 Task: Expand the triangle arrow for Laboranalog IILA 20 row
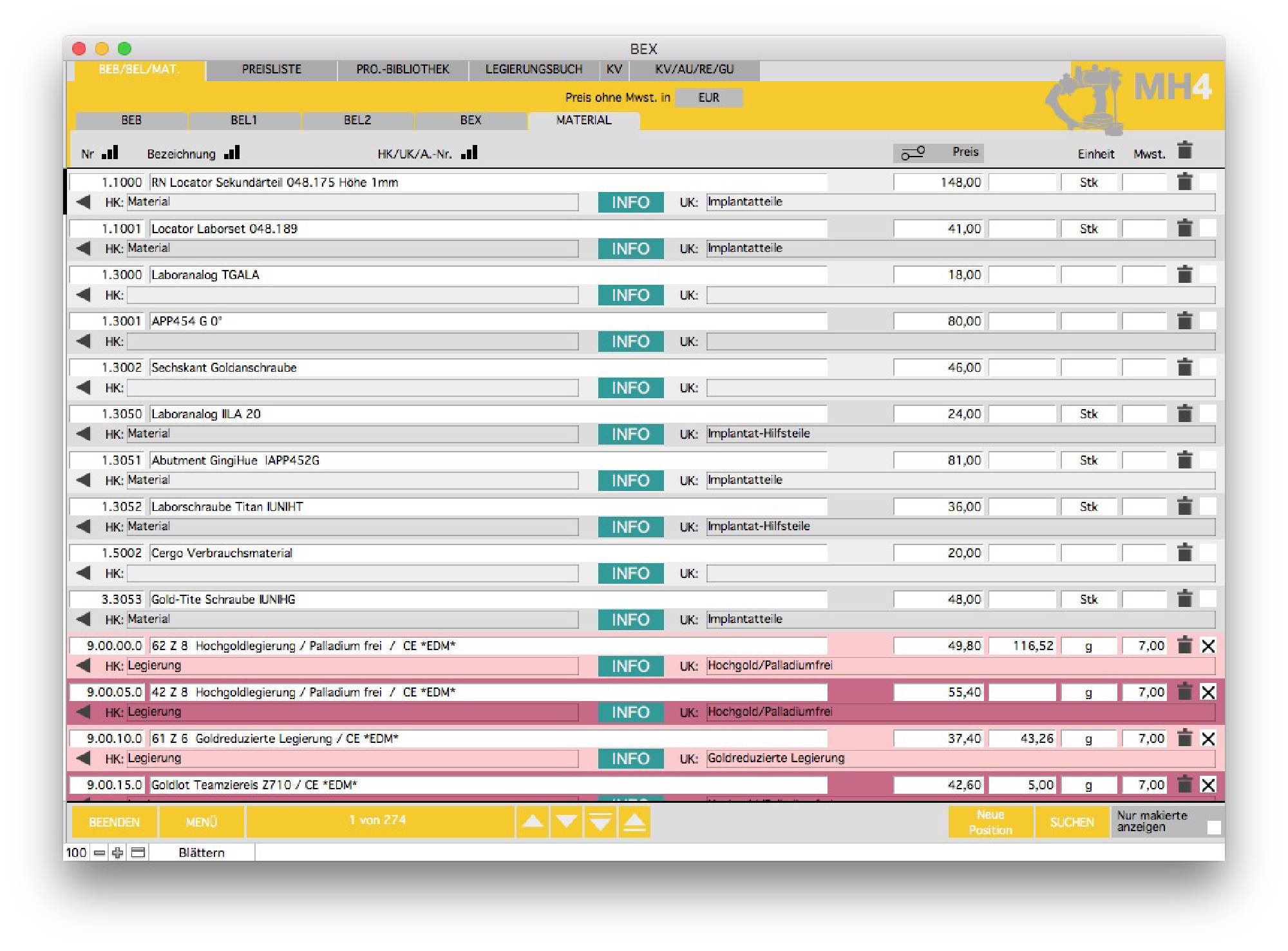pos(83,434)
